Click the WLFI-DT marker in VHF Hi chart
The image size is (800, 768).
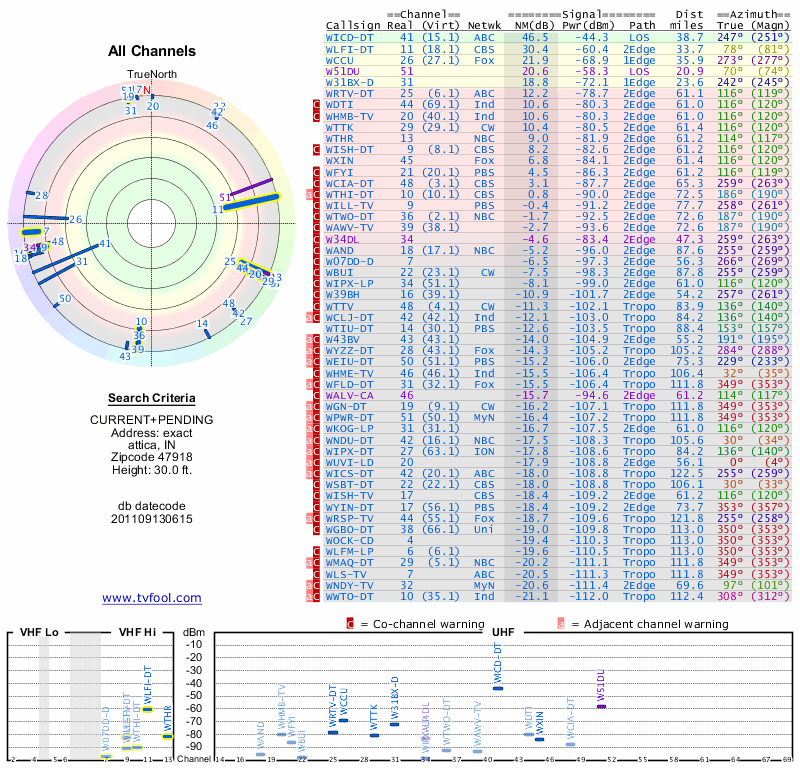(x=147, y=709)
